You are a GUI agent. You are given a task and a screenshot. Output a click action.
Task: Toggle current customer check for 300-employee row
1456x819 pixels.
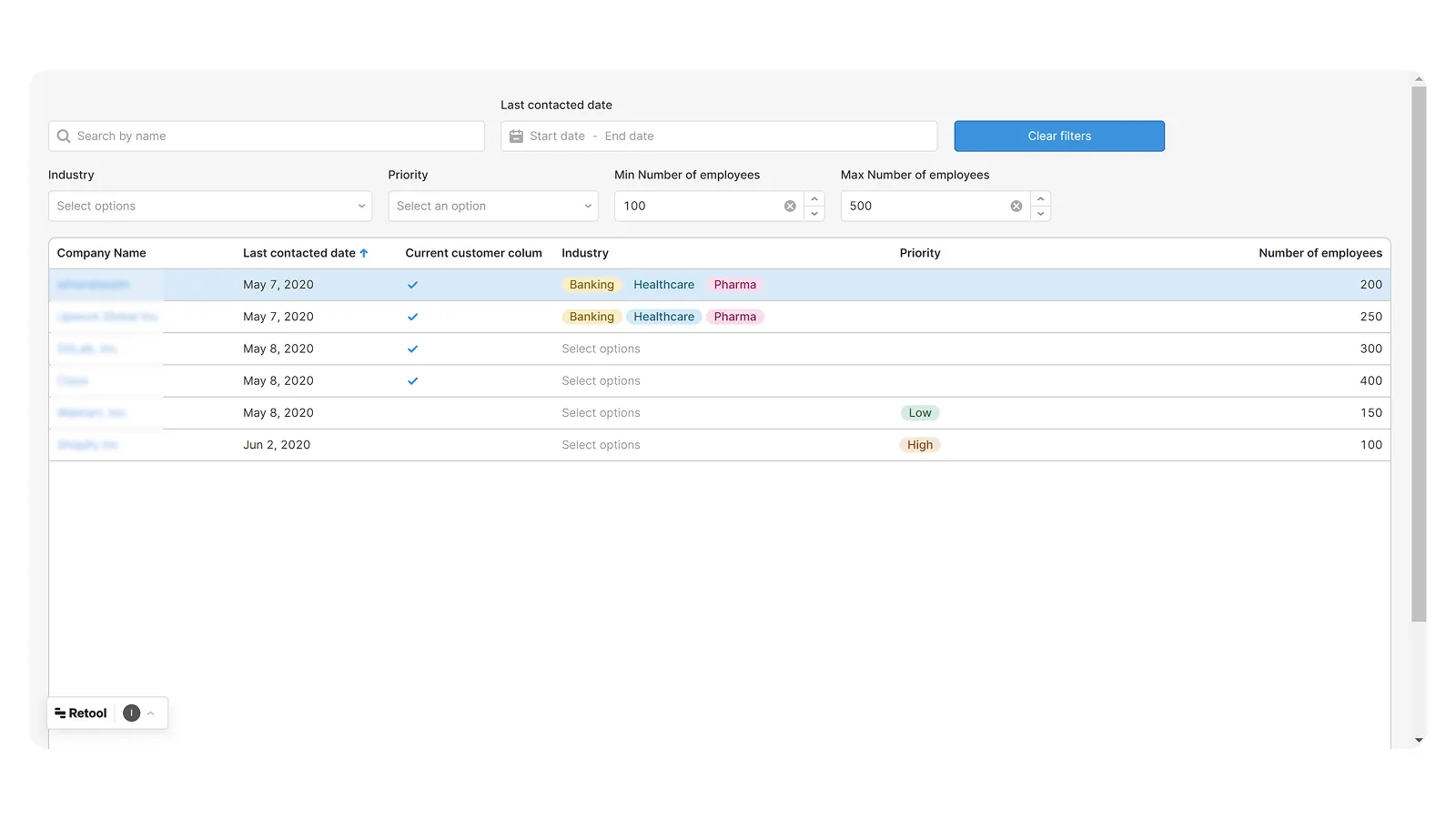[x=412, y=349]
